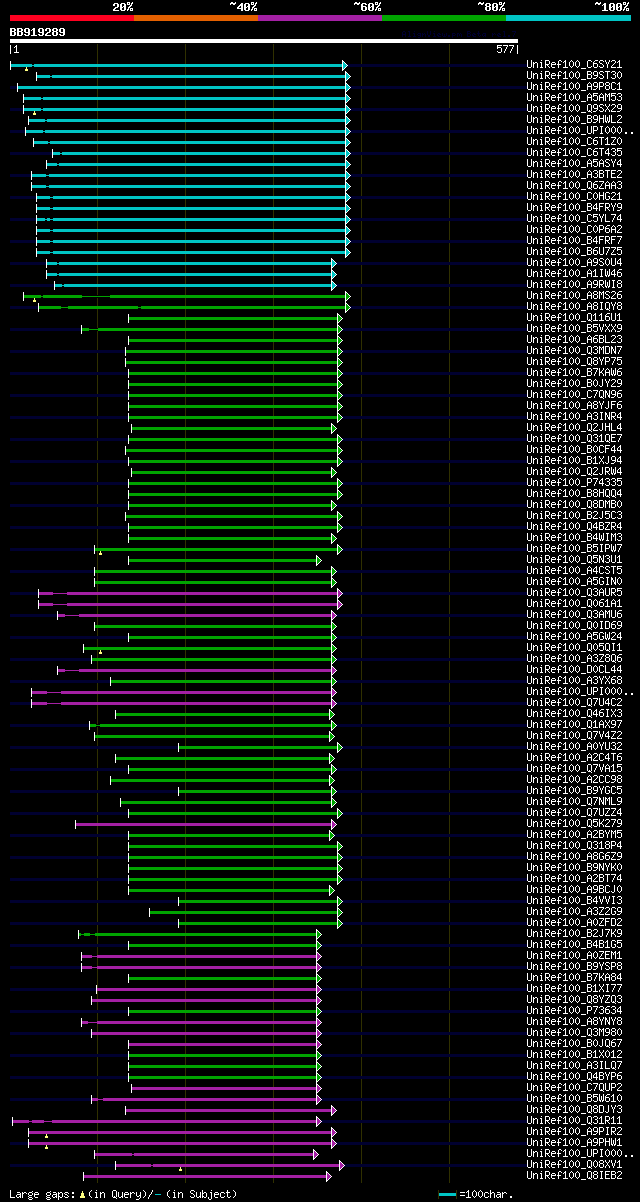Open hit UniRef100_B9ST30 label
The image size is (640, 1202).
(x=576, y=75)
